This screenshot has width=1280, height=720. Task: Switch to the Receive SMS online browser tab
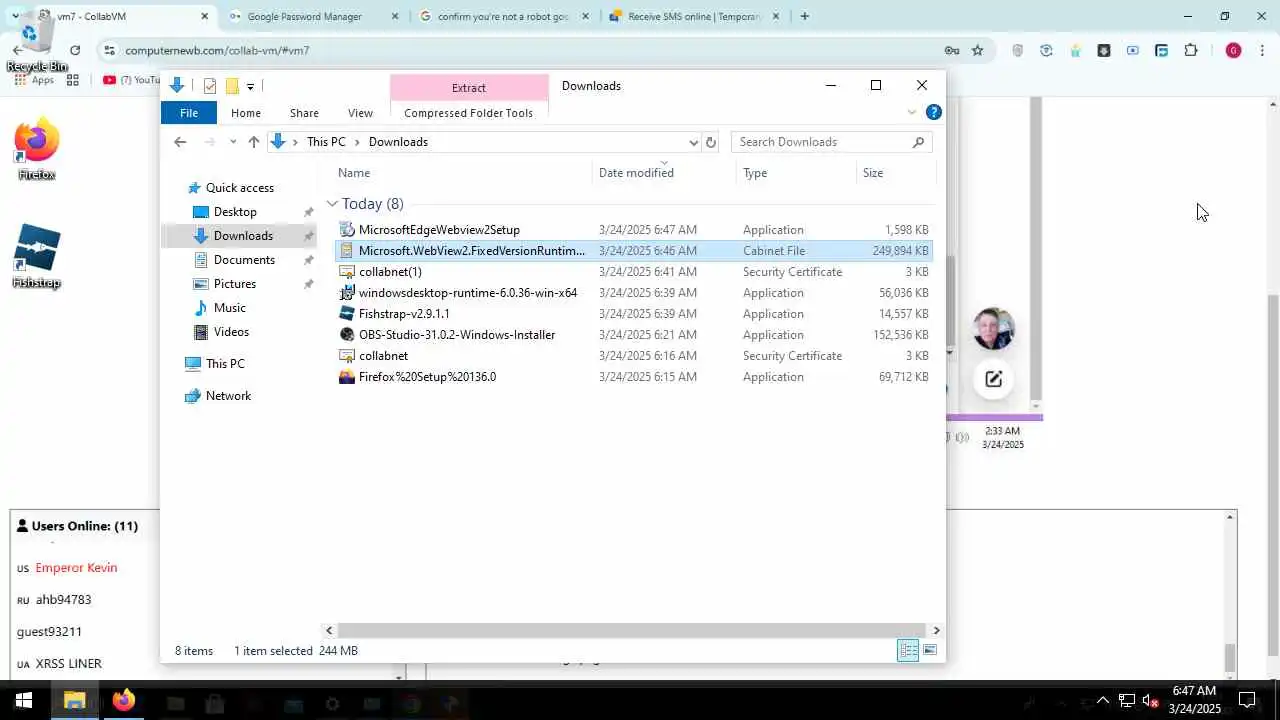pos(695,16)
